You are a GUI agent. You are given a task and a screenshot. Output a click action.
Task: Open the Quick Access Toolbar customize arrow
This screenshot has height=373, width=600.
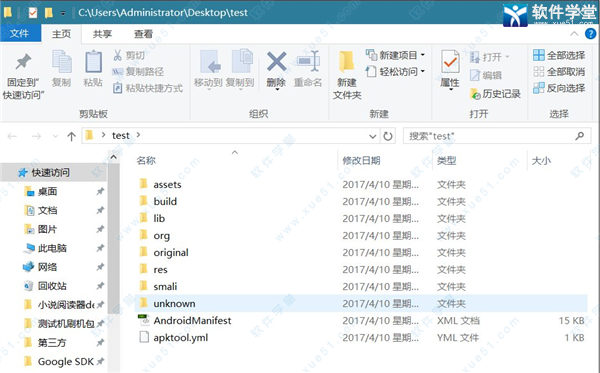click(63, 13)
